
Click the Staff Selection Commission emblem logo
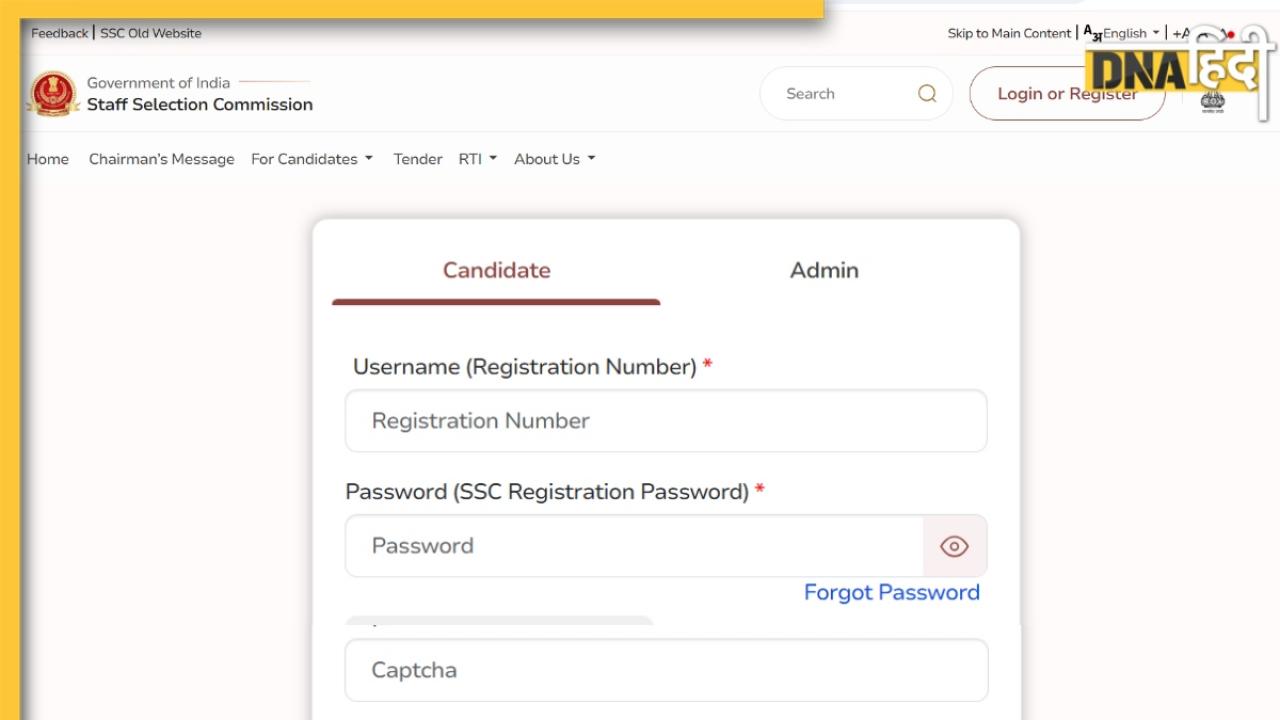click(x=53, y=94)
